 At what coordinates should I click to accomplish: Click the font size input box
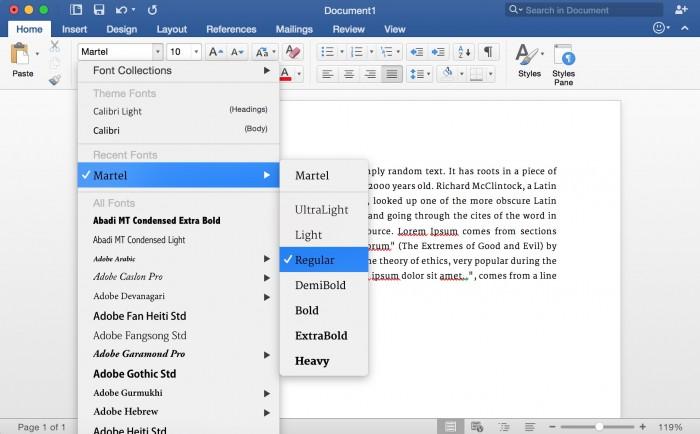tap(179, 52)
